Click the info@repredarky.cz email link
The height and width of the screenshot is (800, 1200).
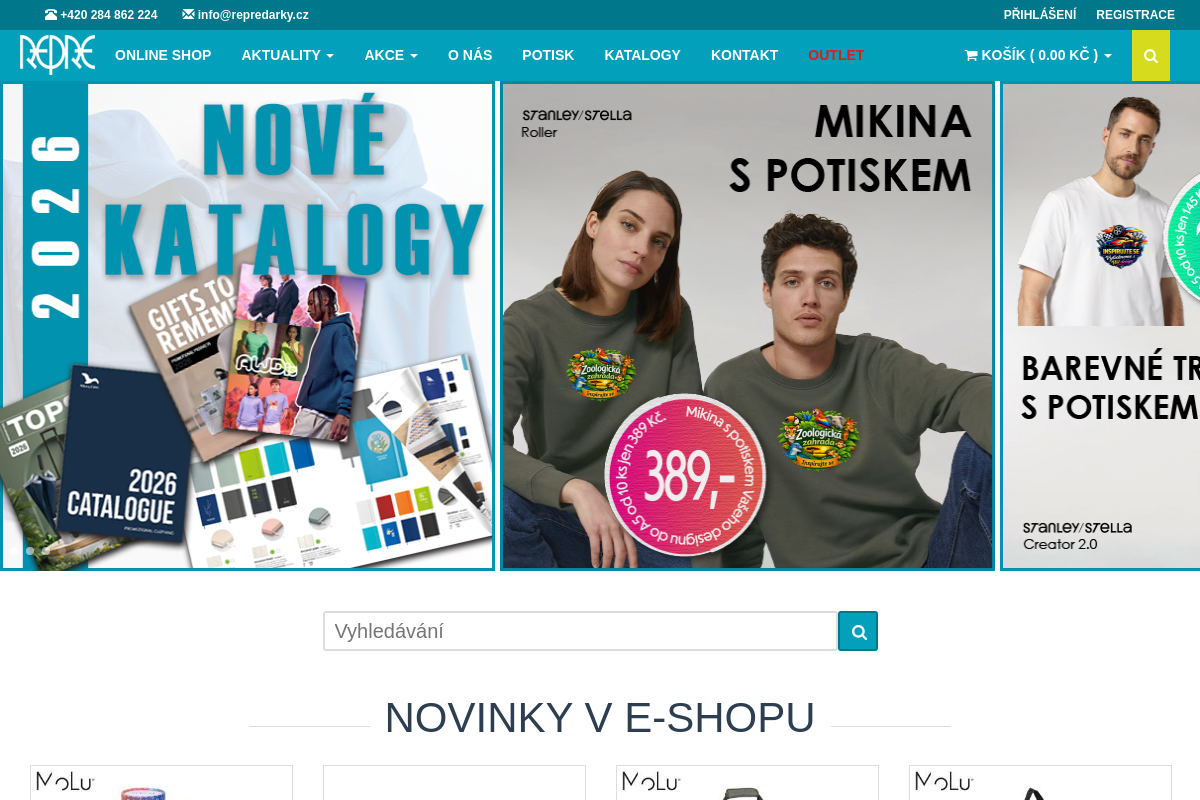tap(253, 15)
